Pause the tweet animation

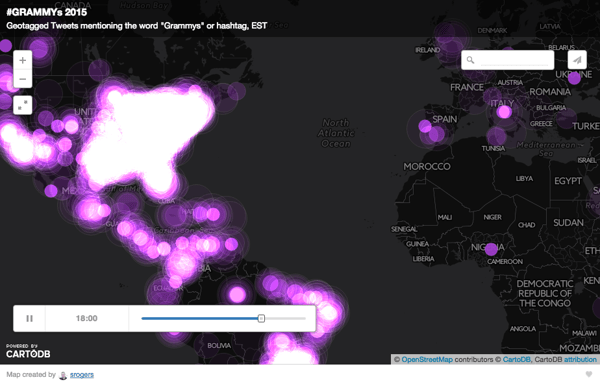(29, 318)
